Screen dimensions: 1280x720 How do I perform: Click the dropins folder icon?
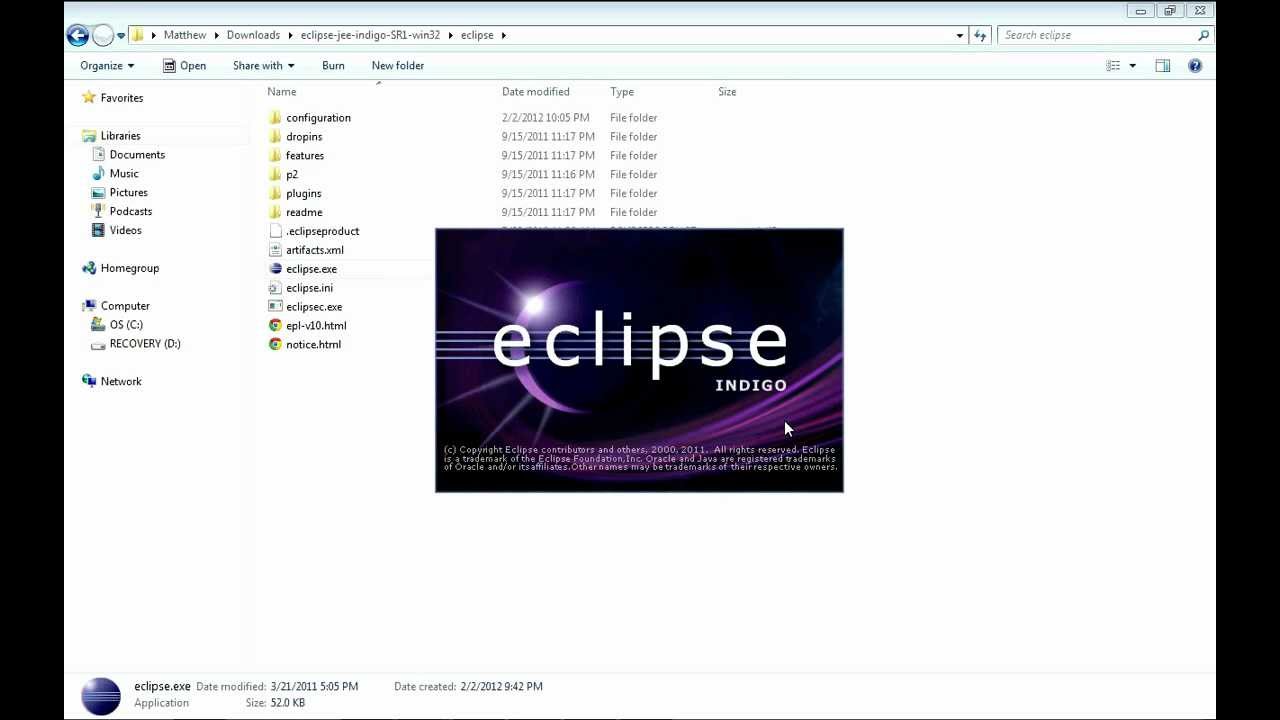coord(275,137)
